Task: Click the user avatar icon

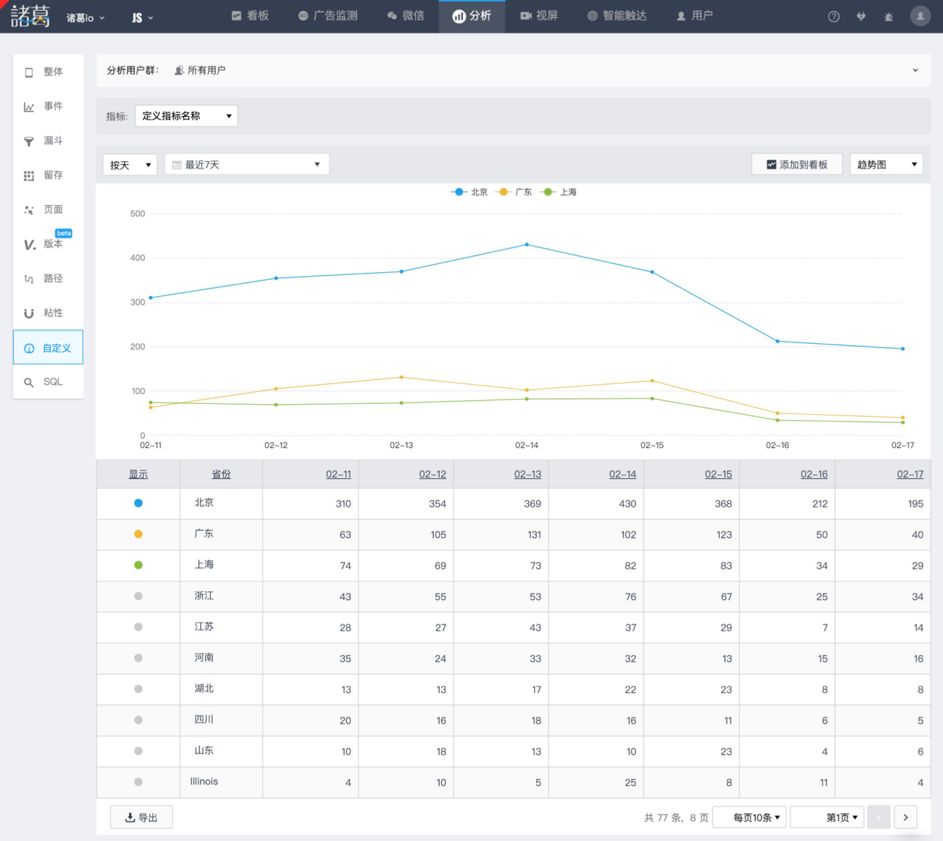Action: coord(920,16)
